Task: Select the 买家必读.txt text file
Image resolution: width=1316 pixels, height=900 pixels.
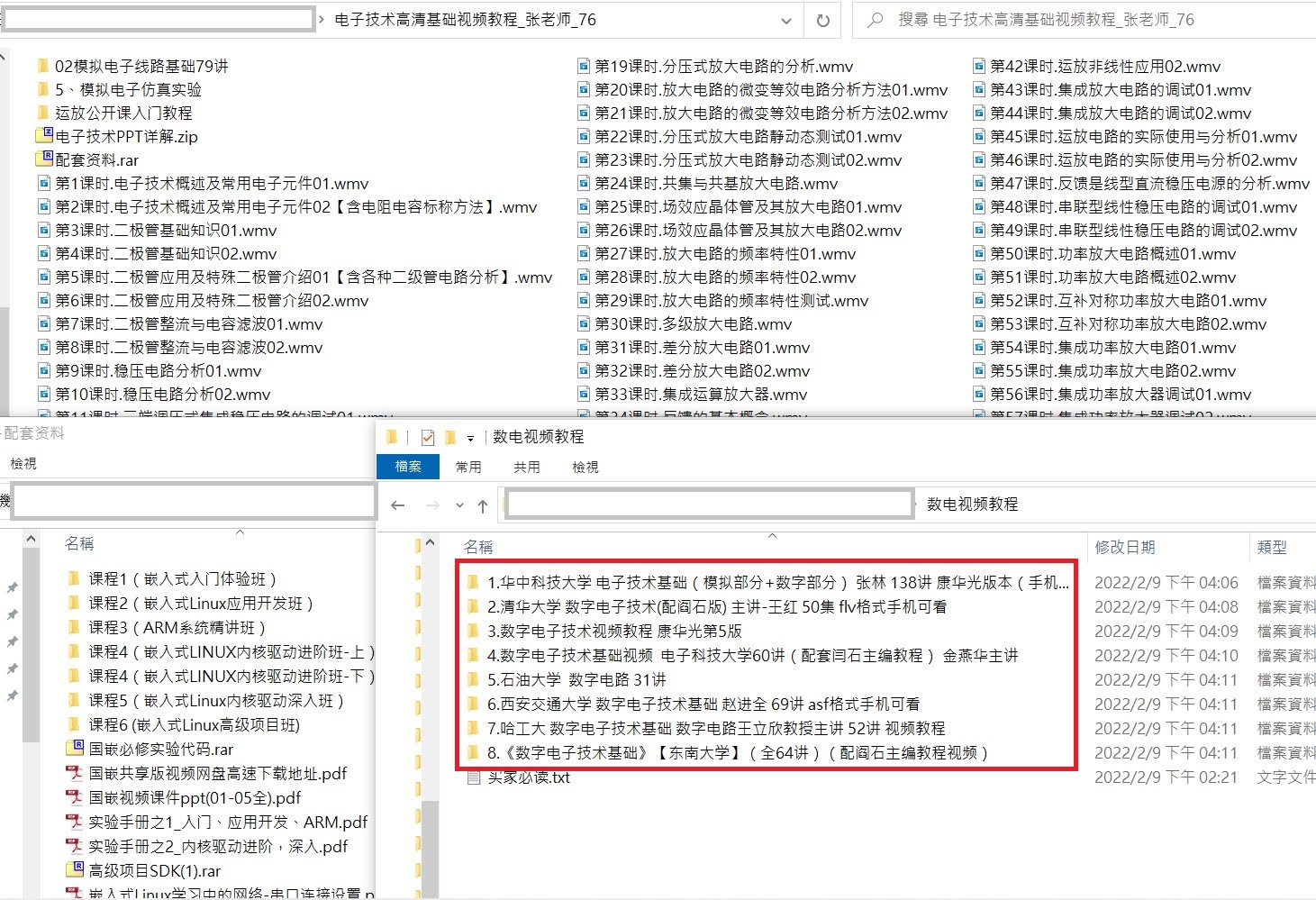Action: 519,777
